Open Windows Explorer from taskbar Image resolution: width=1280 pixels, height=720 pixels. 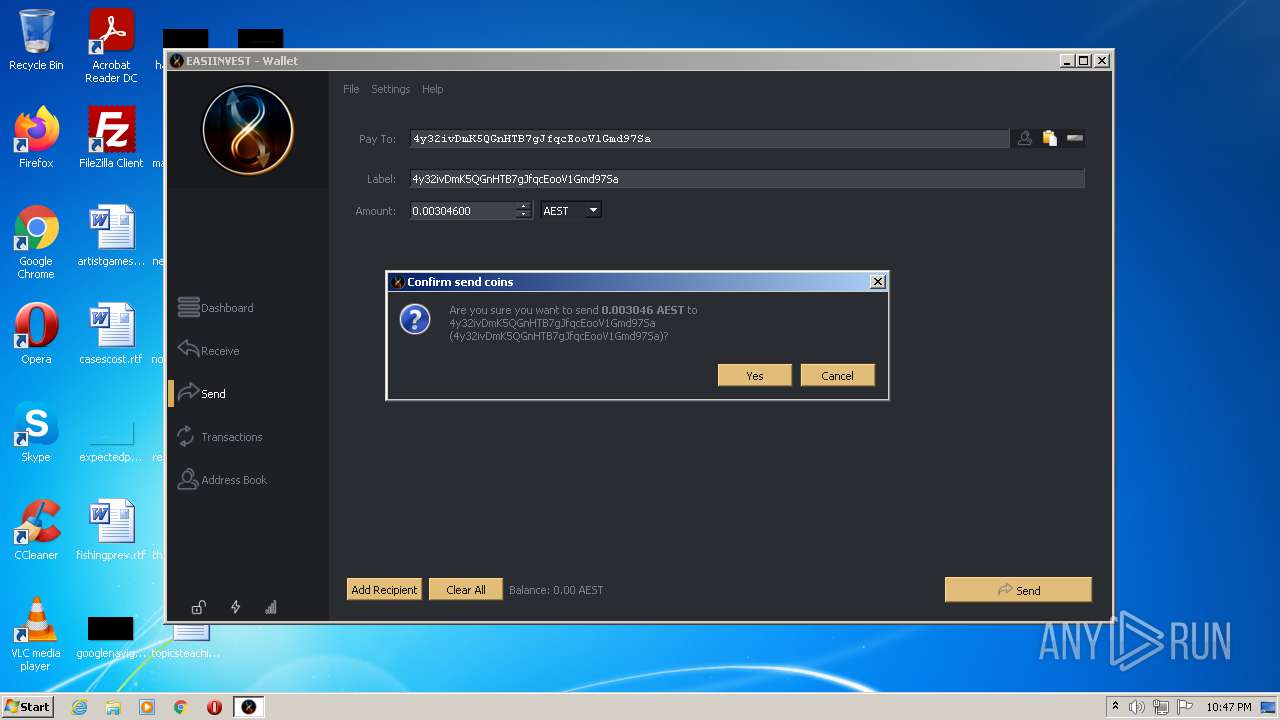click(x=113, y=707)
